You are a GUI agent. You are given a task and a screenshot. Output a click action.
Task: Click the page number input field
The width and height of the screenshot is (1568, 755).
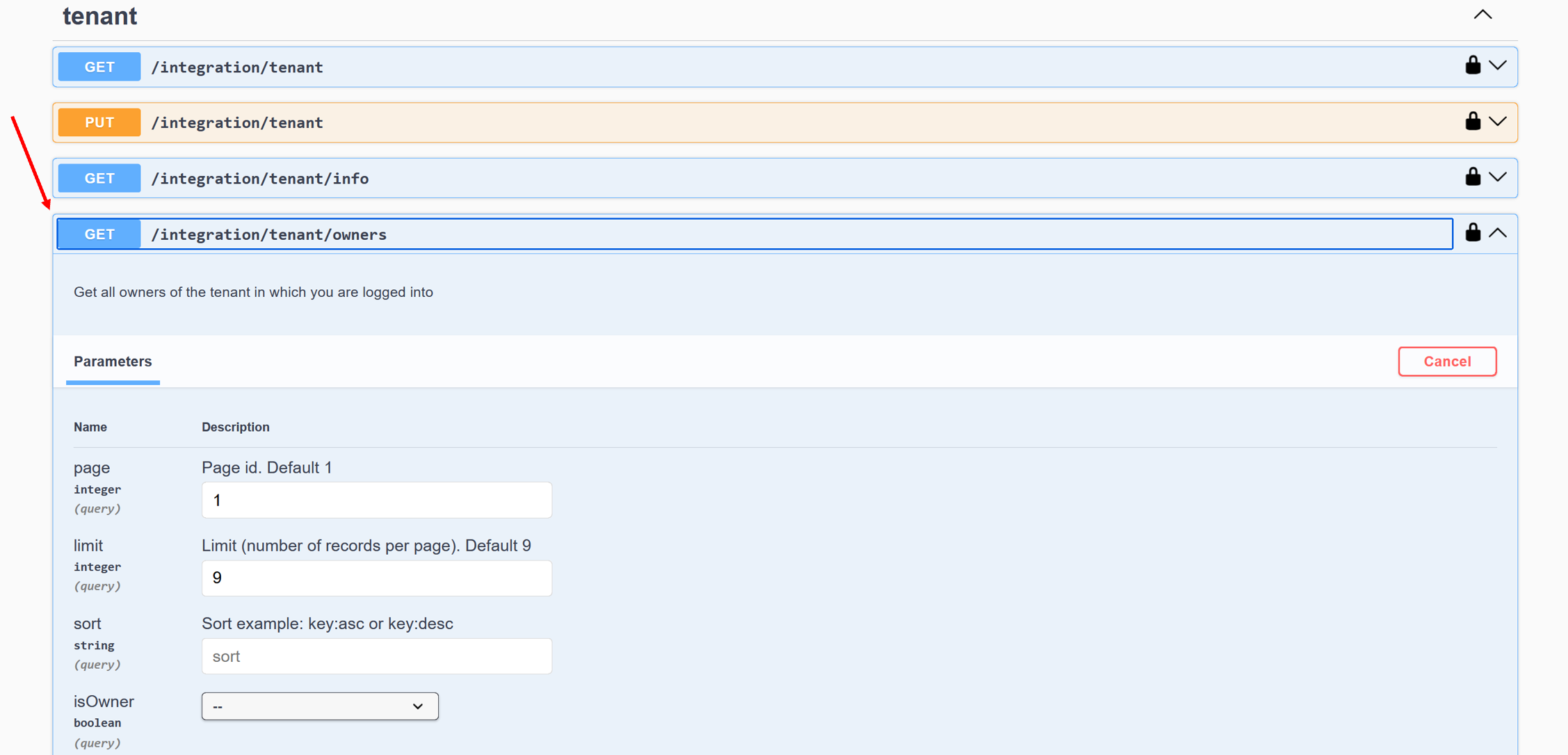coord(376,500)
